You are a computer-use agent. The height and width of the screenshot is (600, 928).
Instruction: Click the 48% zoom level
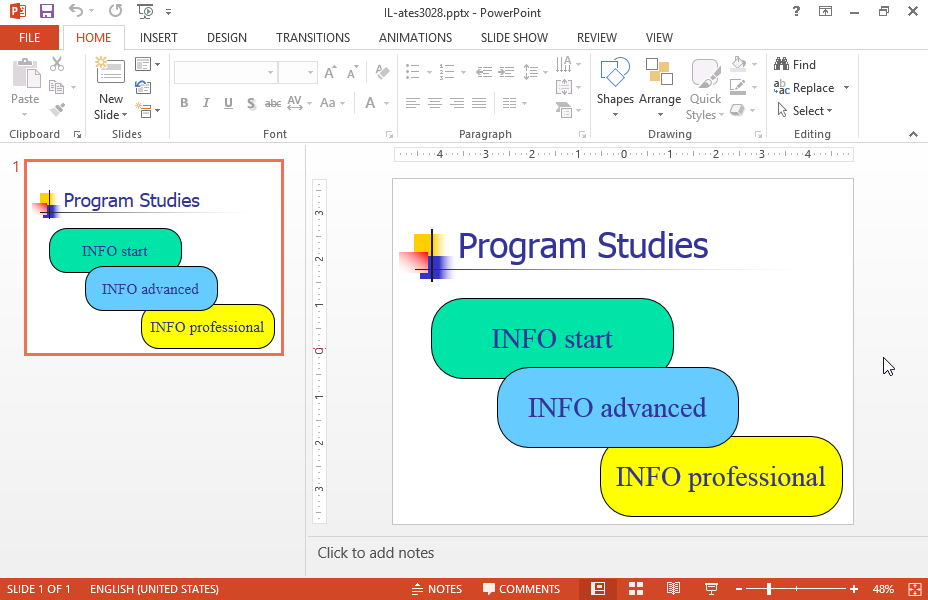(x=883, y=589)
